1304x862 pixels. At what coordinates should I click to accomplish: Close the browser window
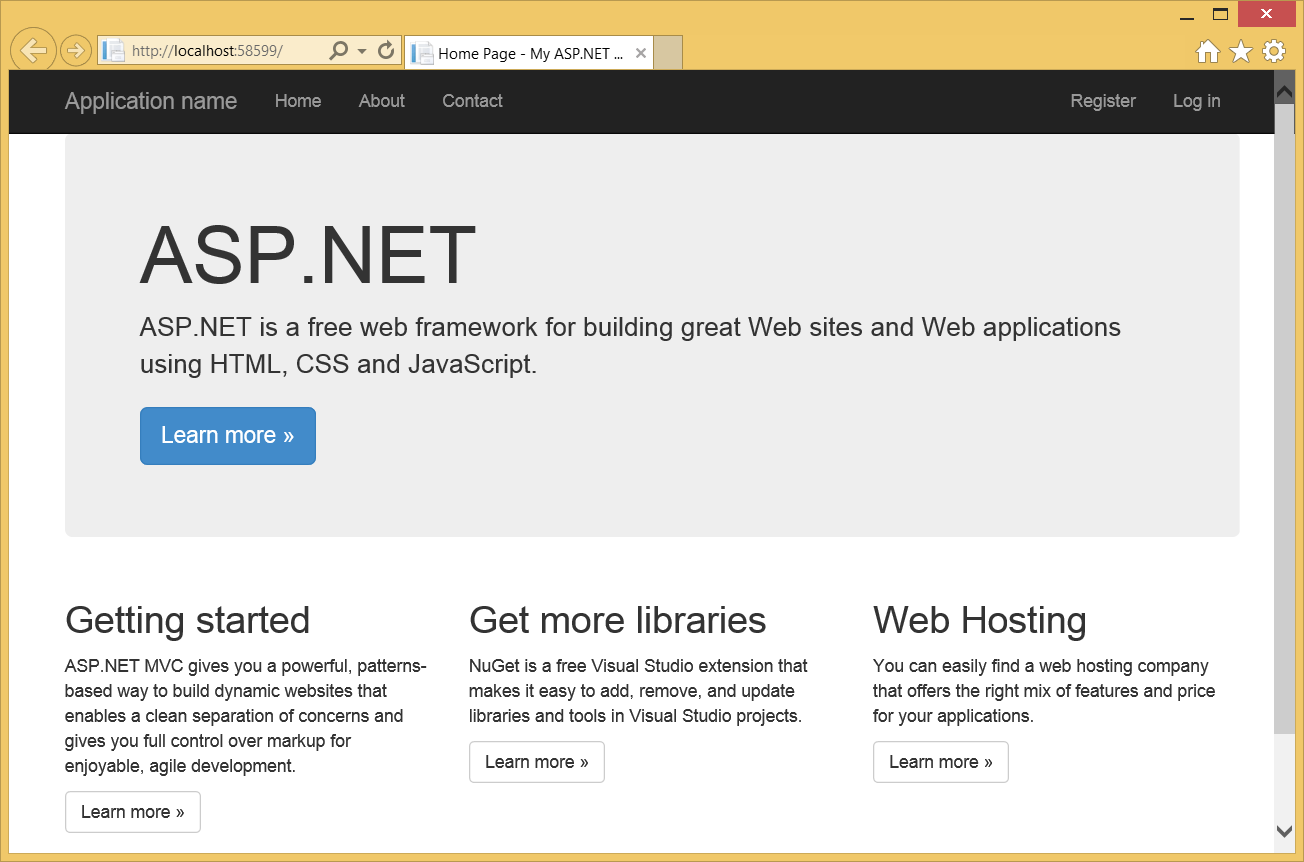[x=1266, y=14]
